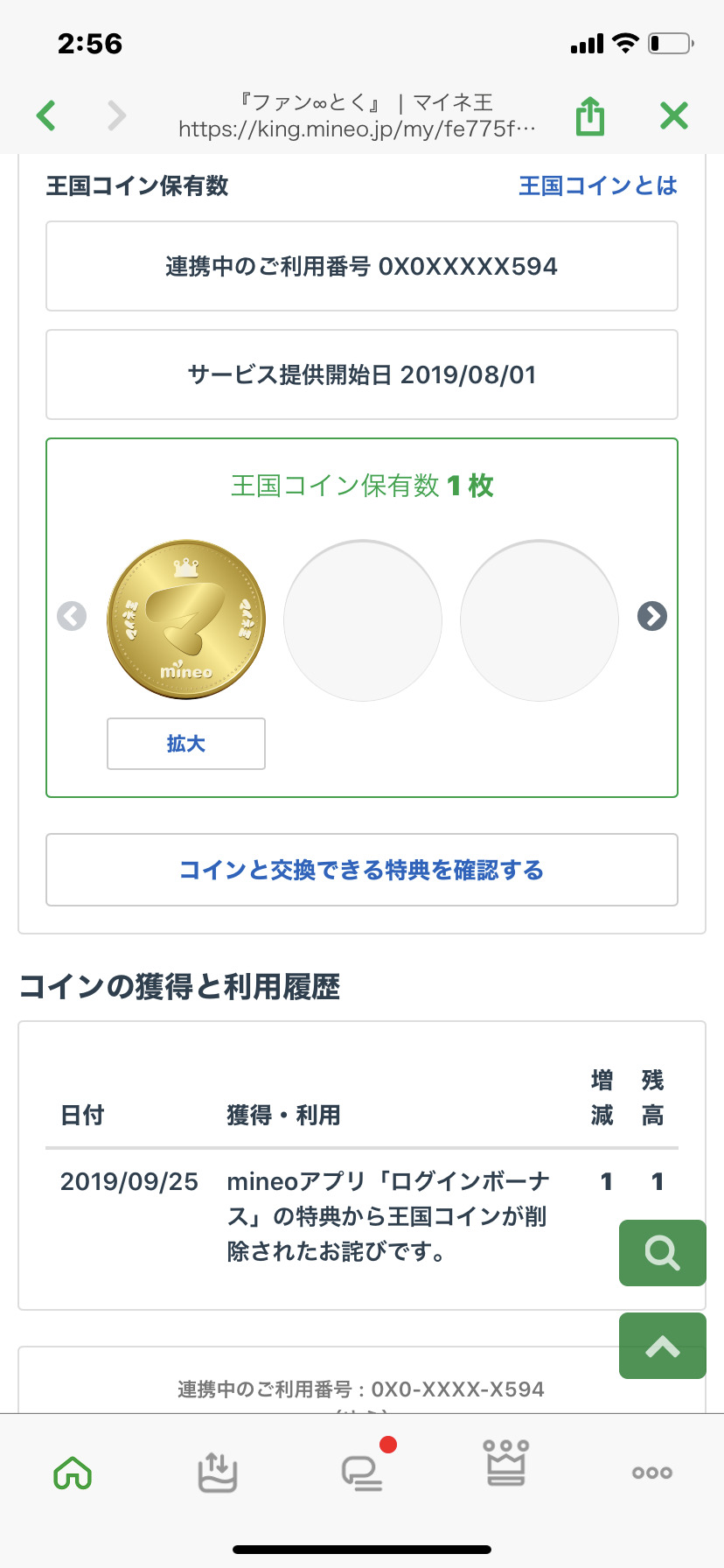
Task: Go to the home tab
Action: [73, 1473]
